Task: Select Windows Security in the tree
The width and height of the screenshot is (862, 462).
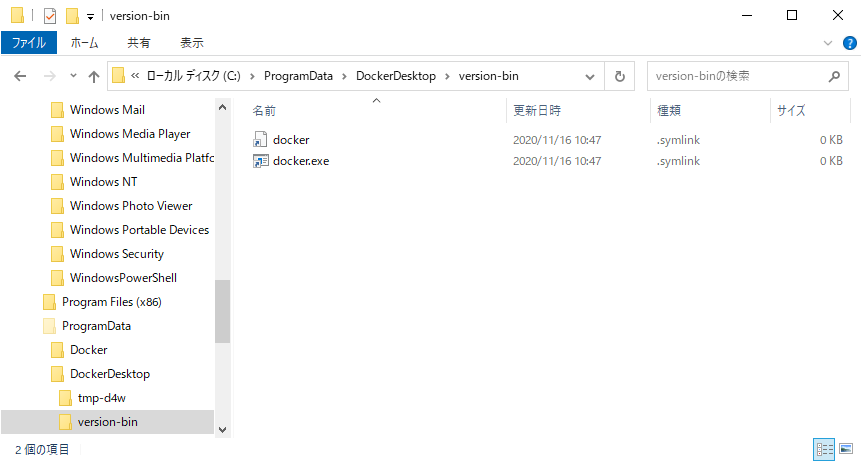Action: click(x=117, y=254)
